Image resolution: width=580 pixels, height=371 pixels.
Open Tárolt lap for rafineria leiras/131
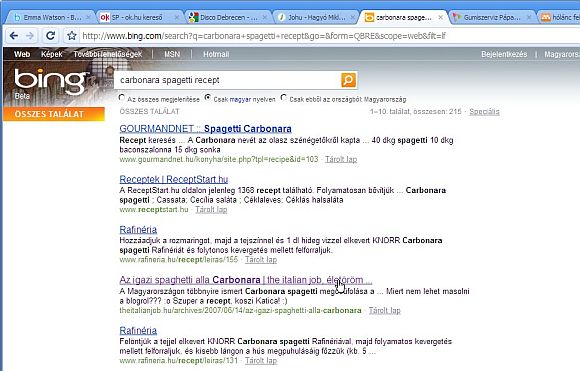tap(261, 361)
